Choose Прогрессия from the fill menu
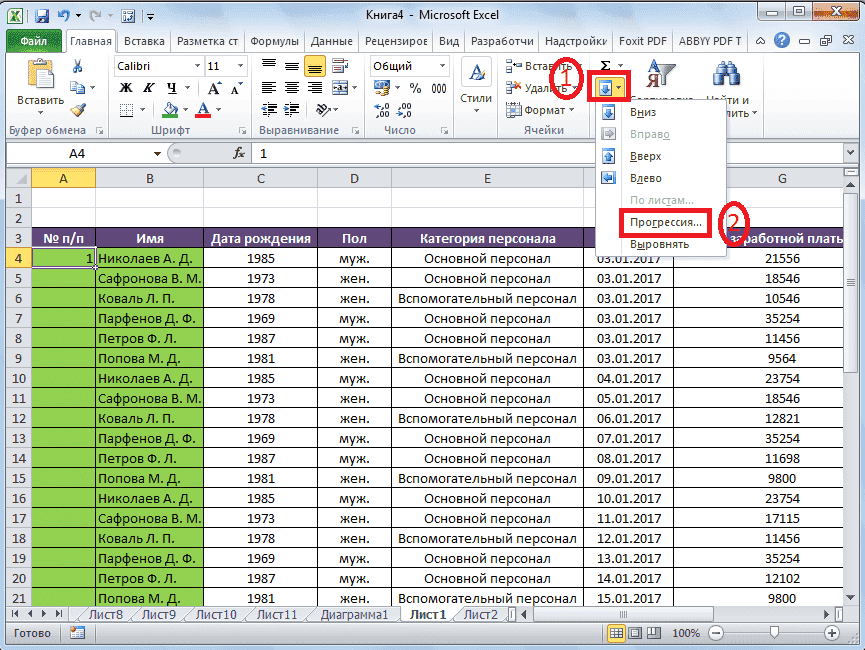 pyautogui.click(x=665, y=221)
